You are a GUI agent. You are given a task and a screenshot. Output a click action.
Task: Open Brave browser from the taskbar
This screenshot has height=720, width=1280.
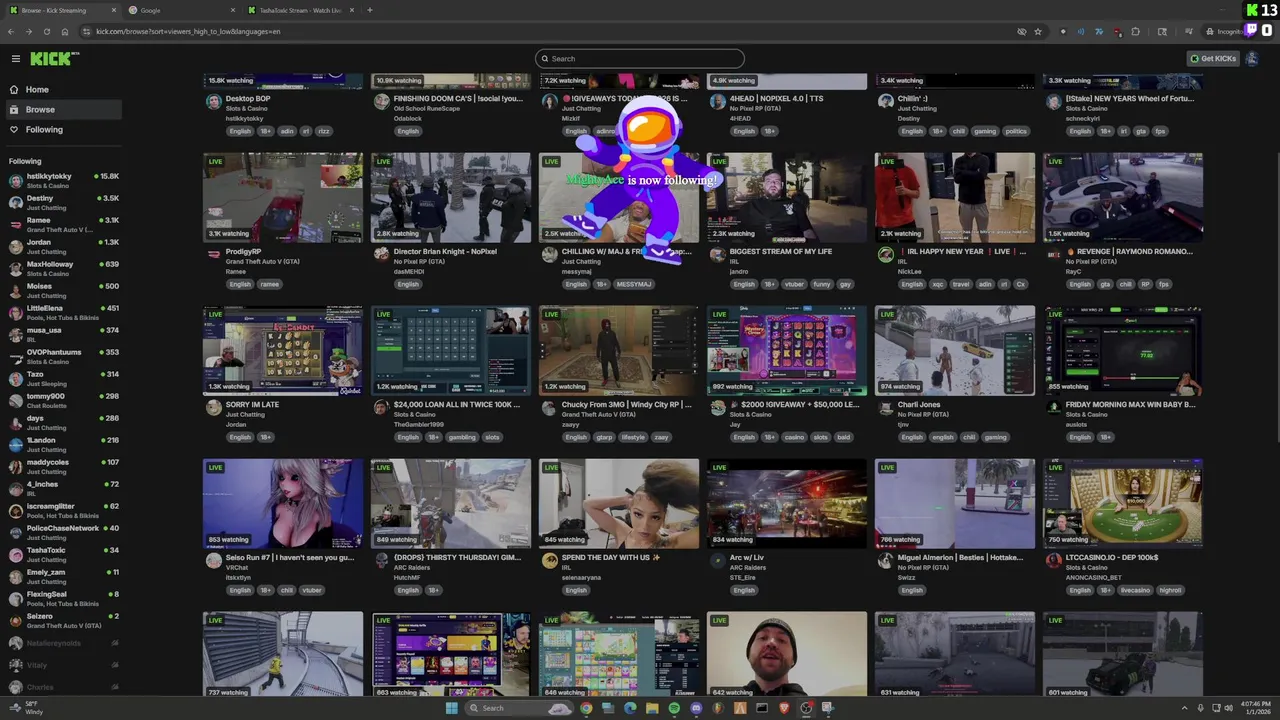click(784, 708)
